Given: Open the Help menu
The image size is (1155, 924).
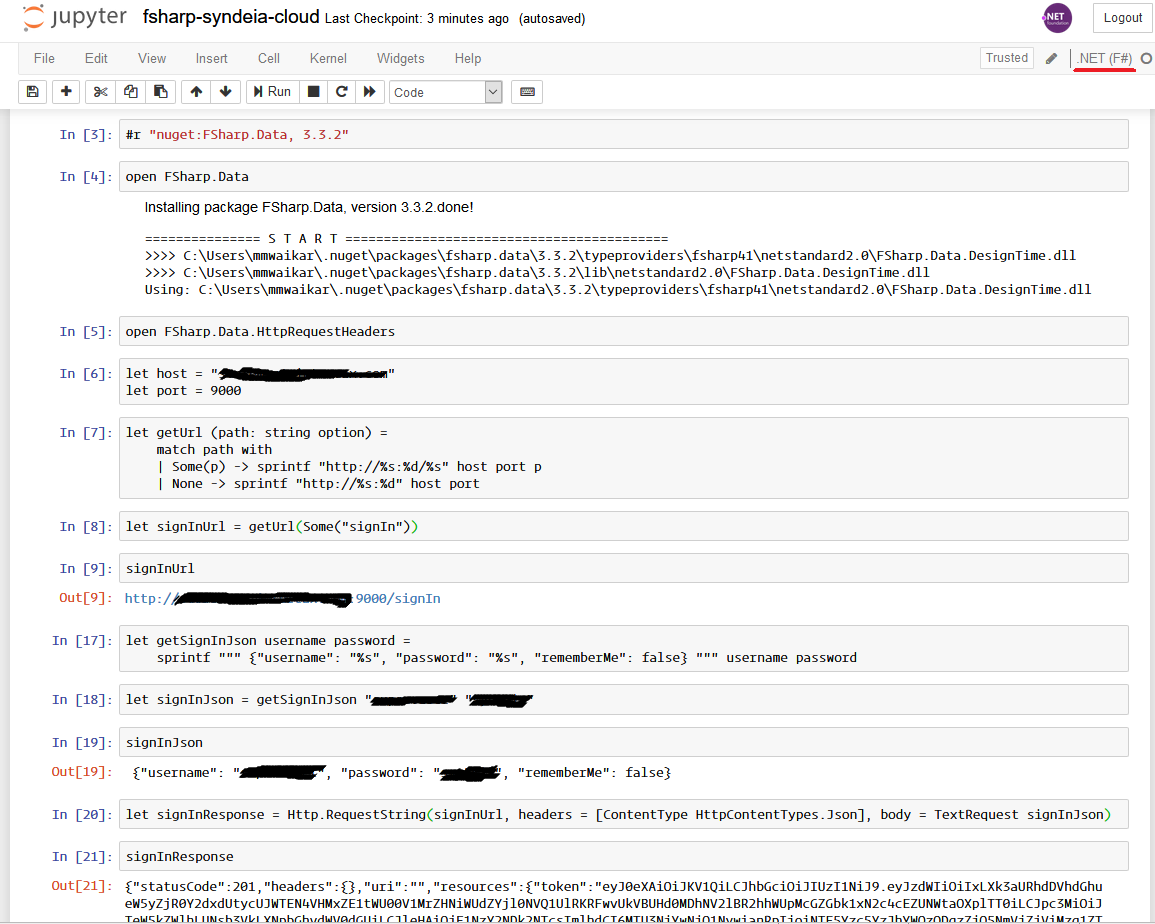Looking at the screenshot, I should click(x=468, y=58).
